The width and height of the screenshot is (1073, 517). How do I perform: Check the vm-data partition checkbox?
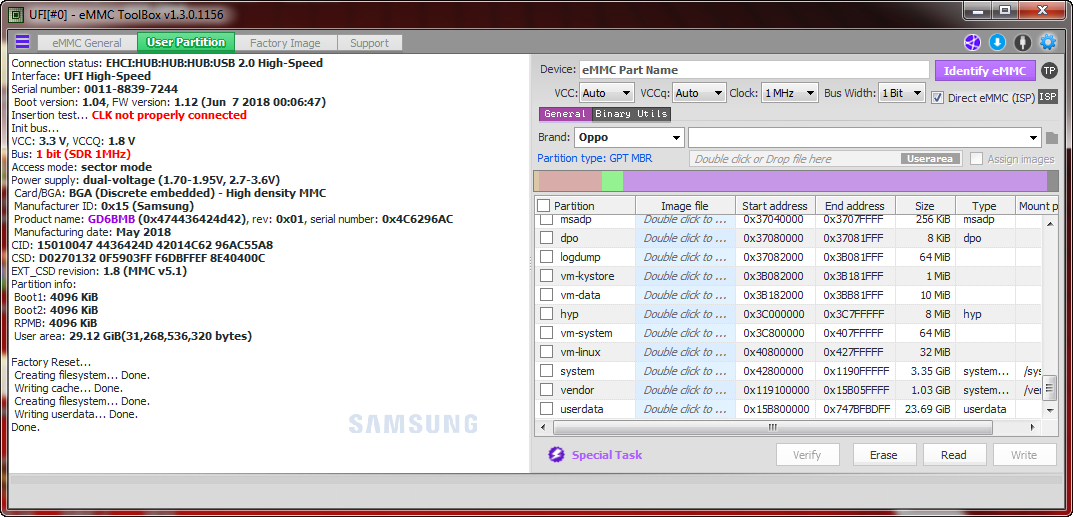click(x=546, y=295)
